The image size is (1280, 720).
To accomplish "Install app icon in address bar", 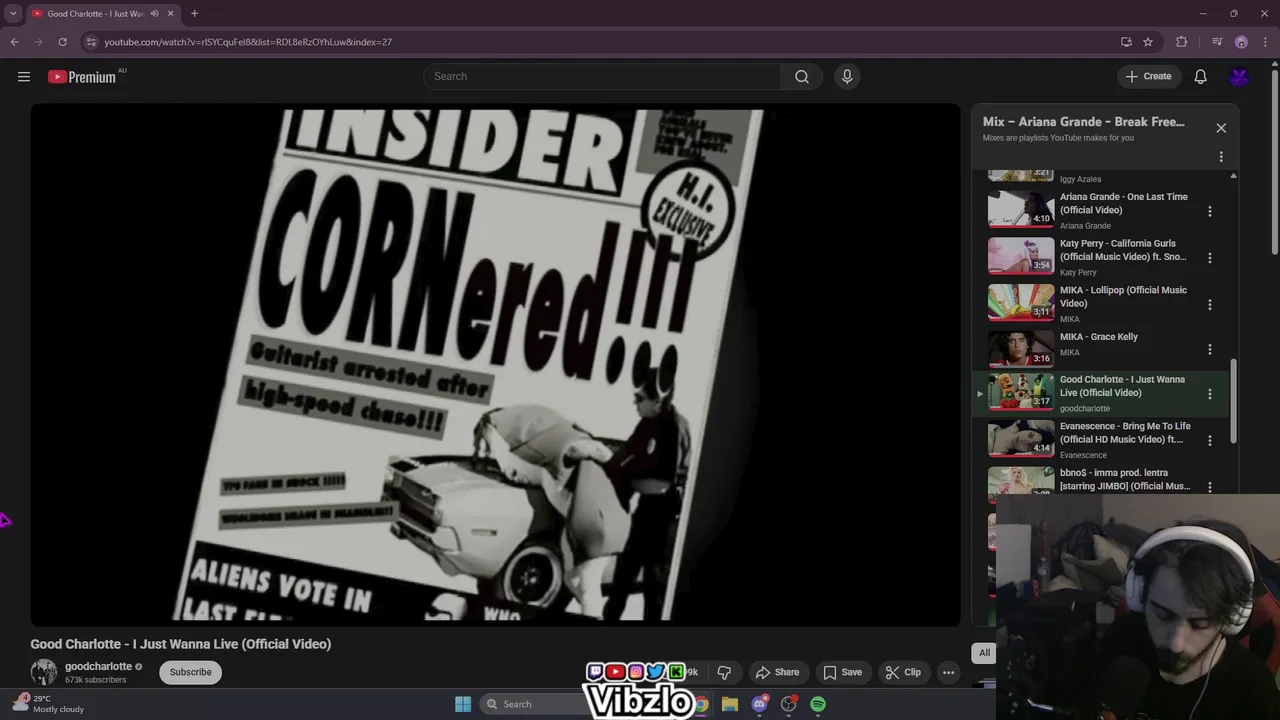I will tap(1126, 42).
